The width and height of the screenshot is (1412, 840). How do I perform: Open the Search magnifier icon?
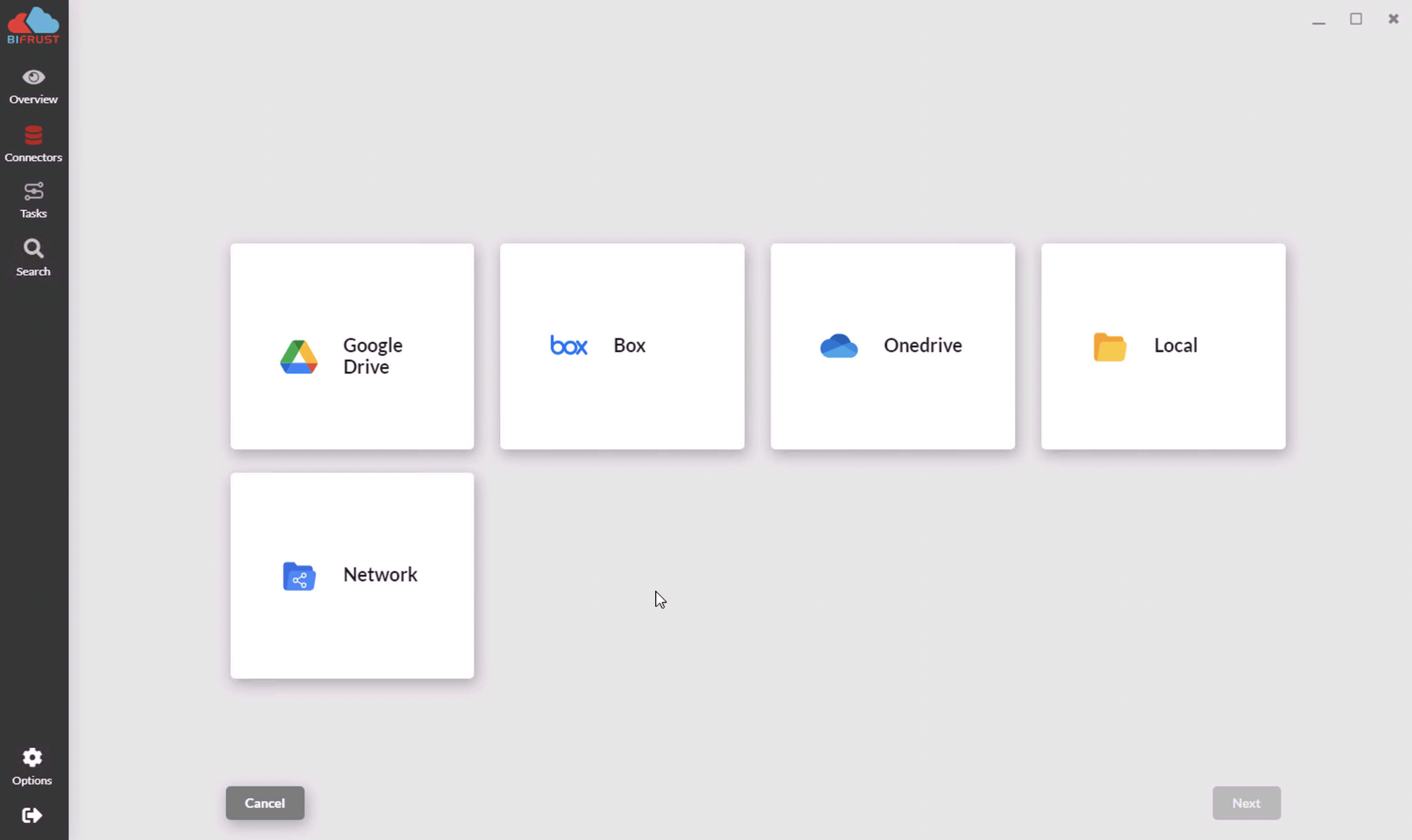click(33, 249)
